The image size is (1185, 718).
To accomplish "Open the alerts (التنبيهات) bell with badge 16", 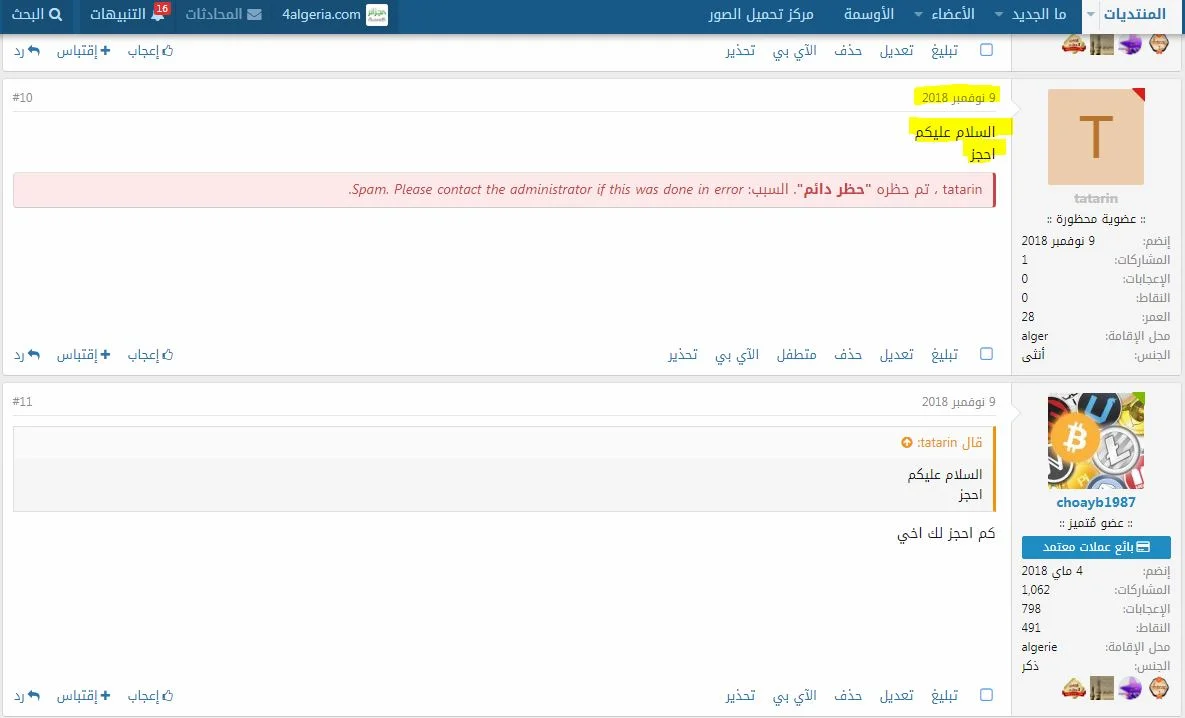I will pyautogui.click(x=158, y=15).
